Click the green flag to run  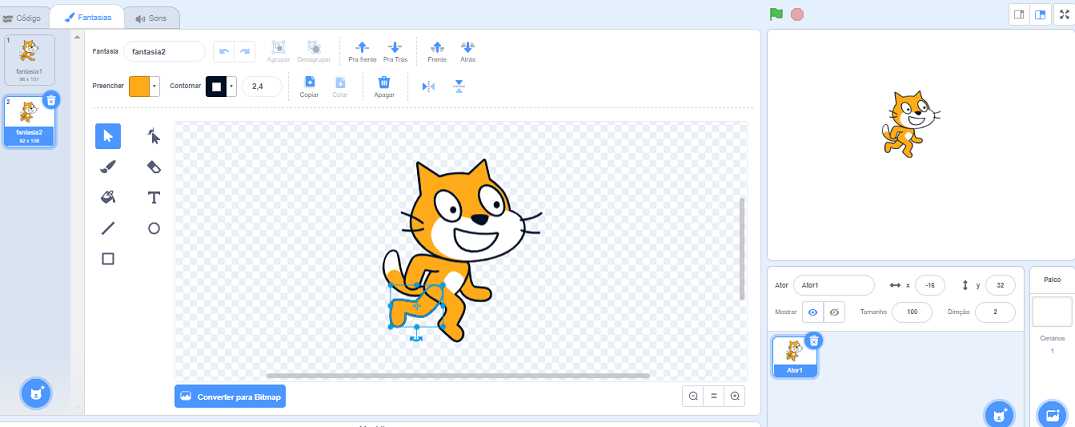pos(776,14)
